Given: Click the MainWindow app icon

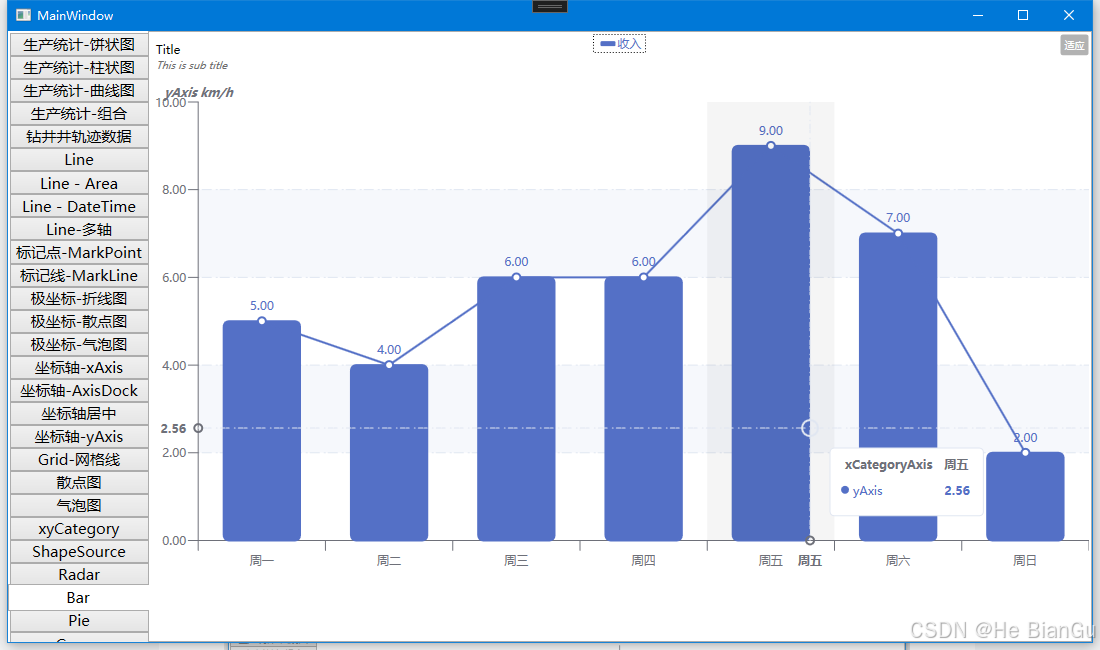Looking at the screenshot, I should (24, 15).
